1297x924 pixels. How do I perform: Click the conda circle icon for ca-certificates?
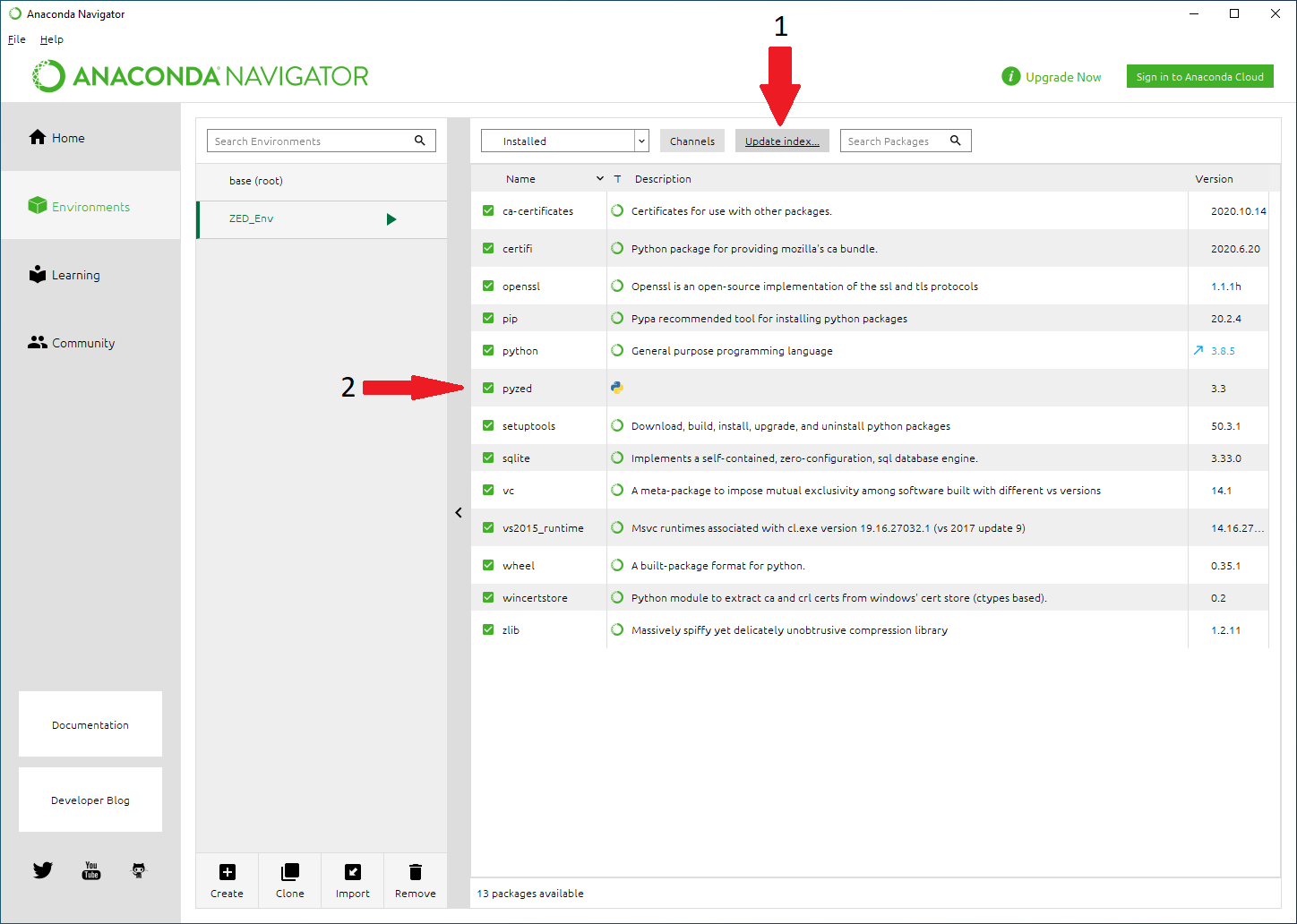tap(617, 211)
